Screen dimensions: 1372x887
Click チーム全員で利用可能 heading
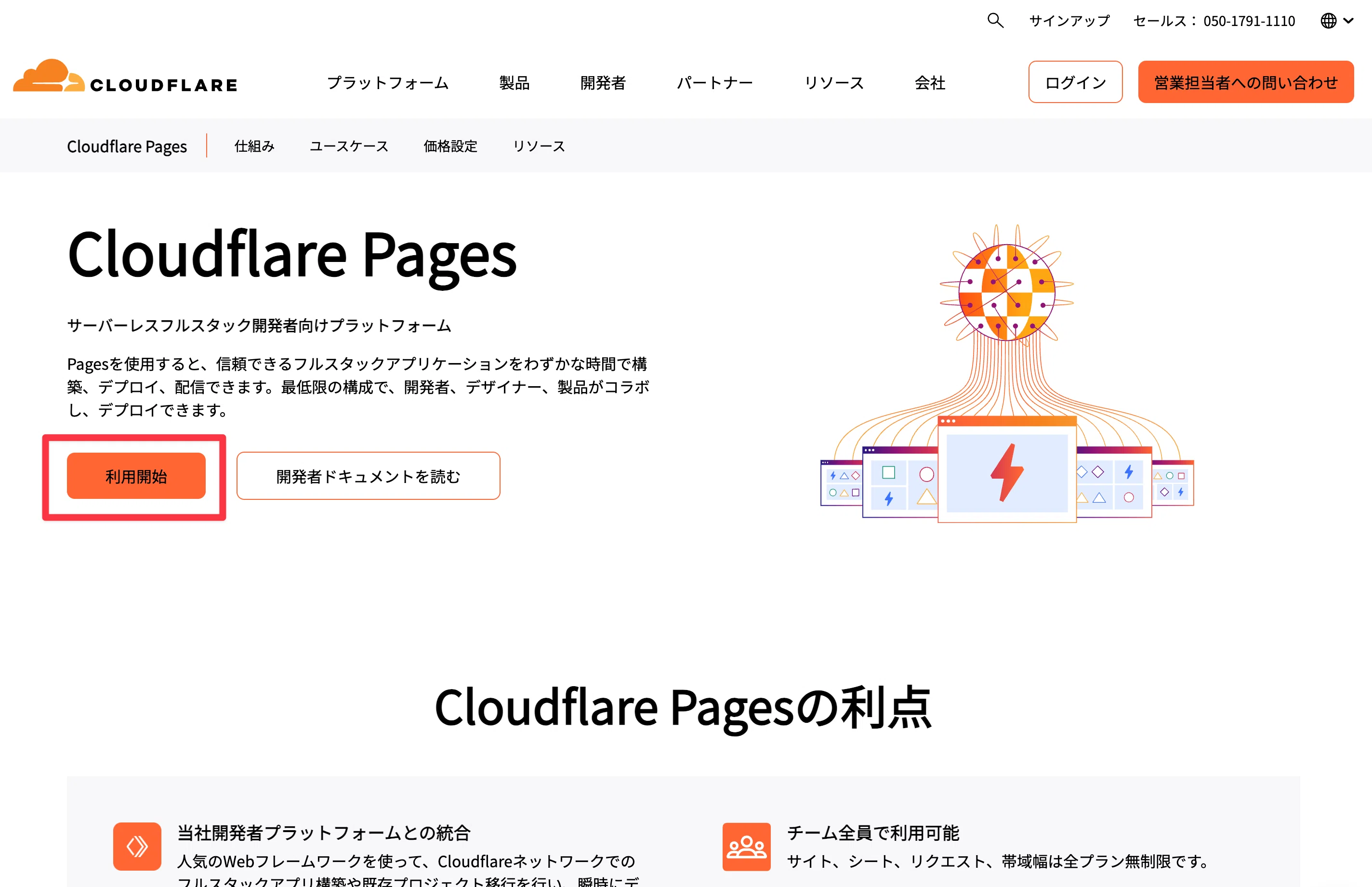click(x=873, y=833)
